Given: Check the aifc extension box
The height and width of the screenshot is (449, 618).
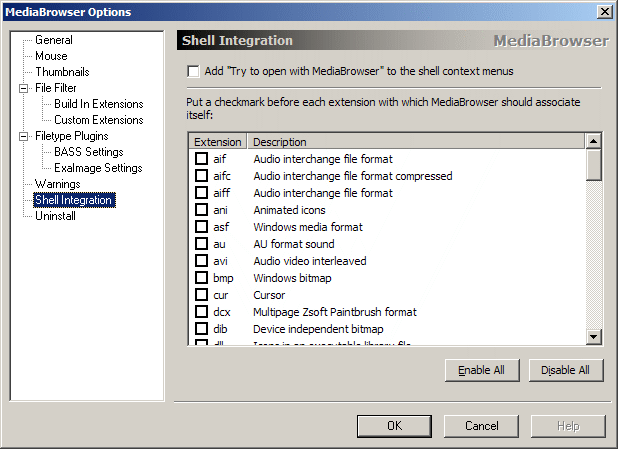Looking at the screenshot, I should 201,175.
